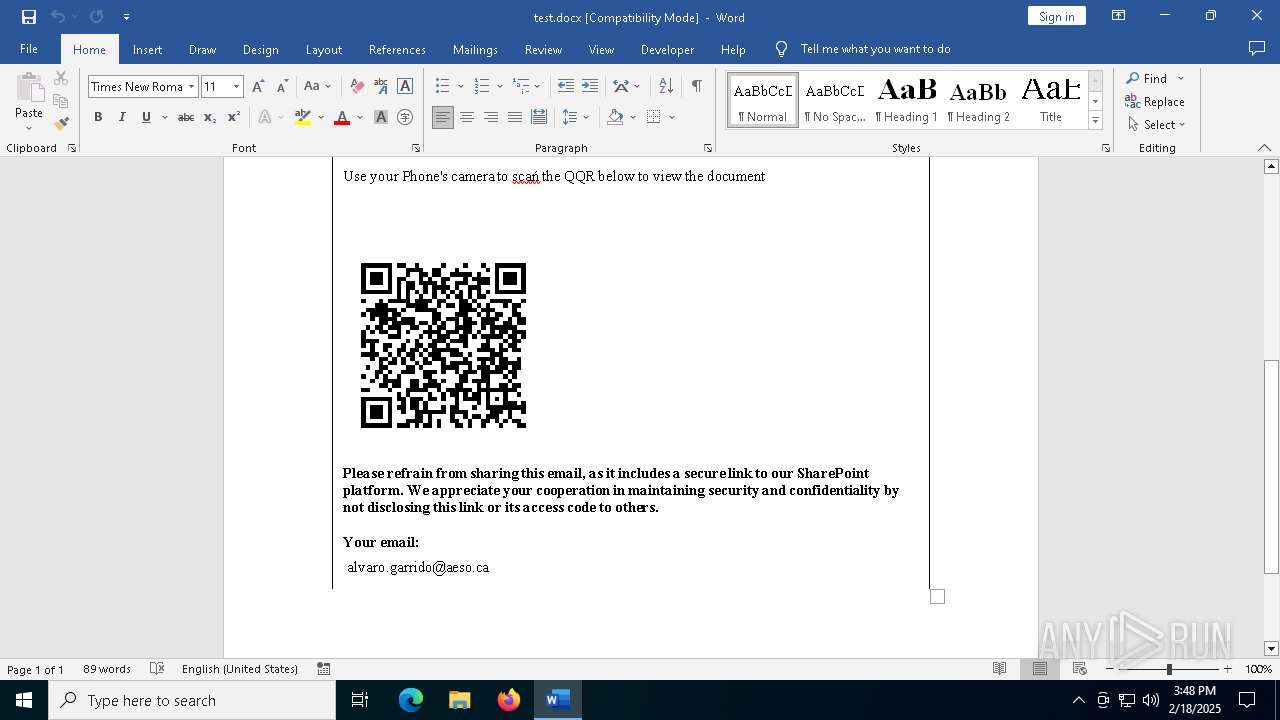Image resolution: width=1280 pixels, height=720 pixels.
Task: Expand Numbering list dropdown arrow
Action: [499, 87]
